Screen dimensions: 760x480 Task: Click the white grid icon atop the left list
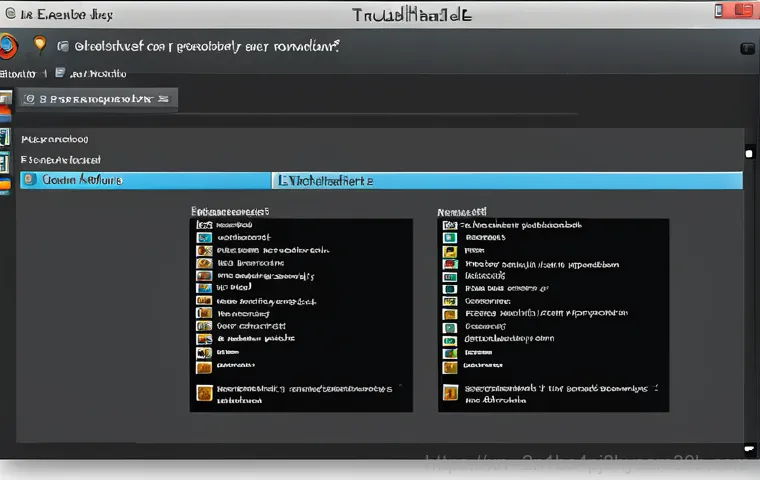click(x=204, y=225)
